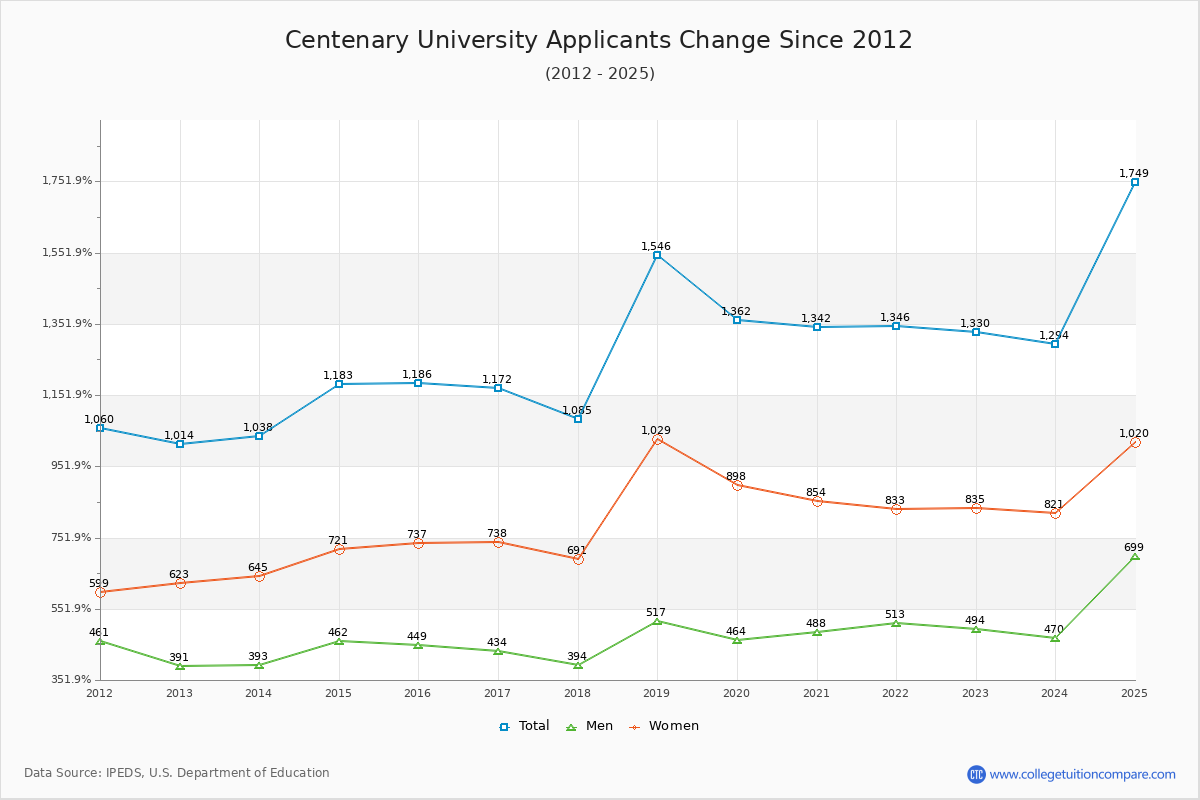Select Women data point 691 for 2018
Image resolution: width=1200 pixels, height=800 pixels.
coord(578,559)
